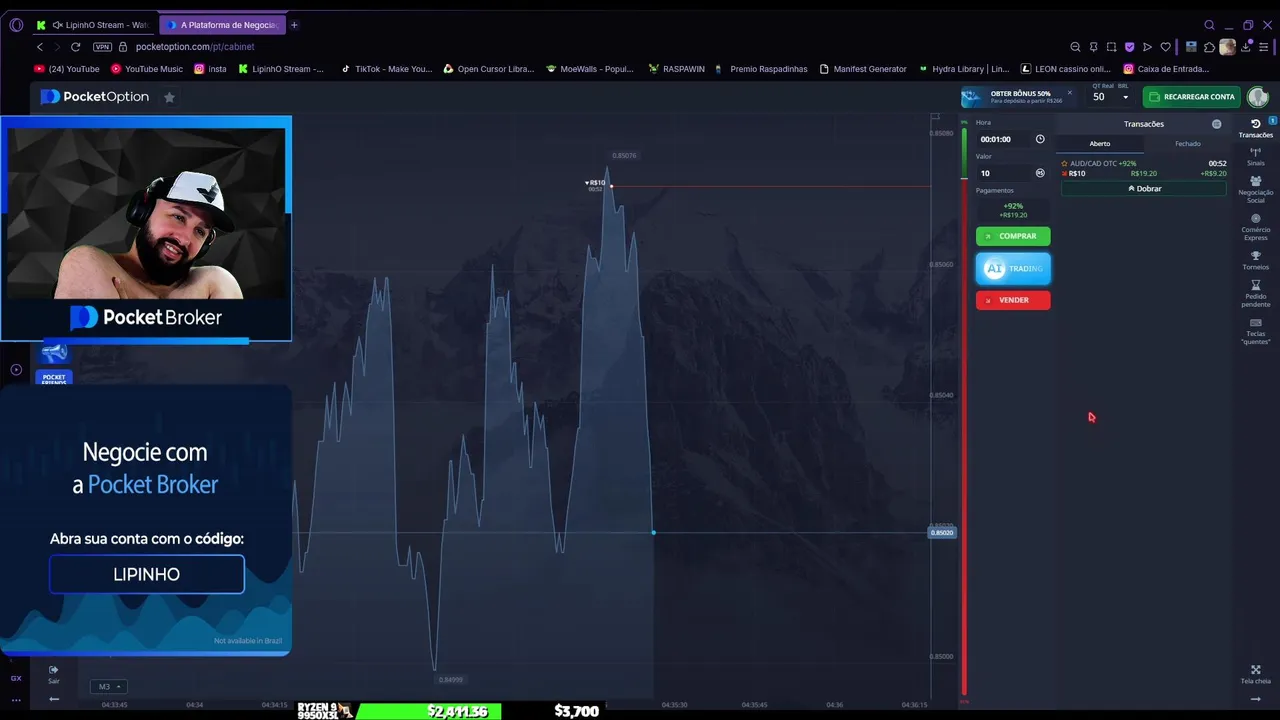This screenshot has width=1280, height=720.
Task: Click the Hora time input field
Action: click(x=1003, y=139)
